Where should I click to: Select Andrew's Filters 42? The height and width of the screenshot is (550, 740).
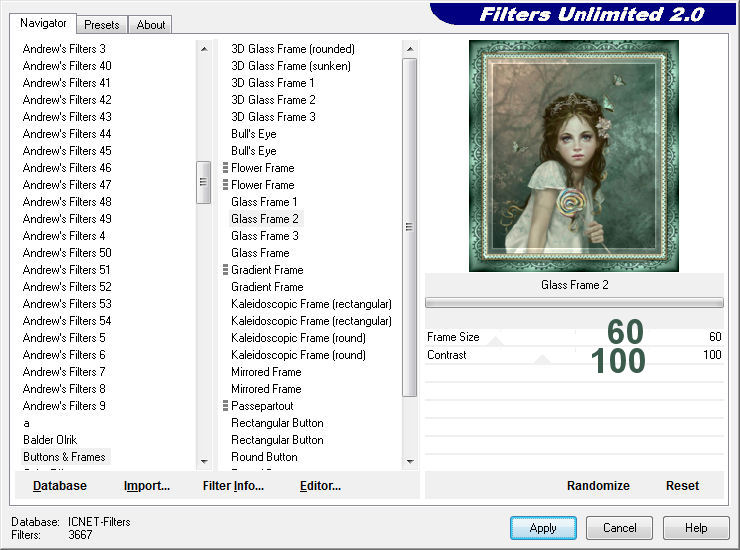click(67, 100)
